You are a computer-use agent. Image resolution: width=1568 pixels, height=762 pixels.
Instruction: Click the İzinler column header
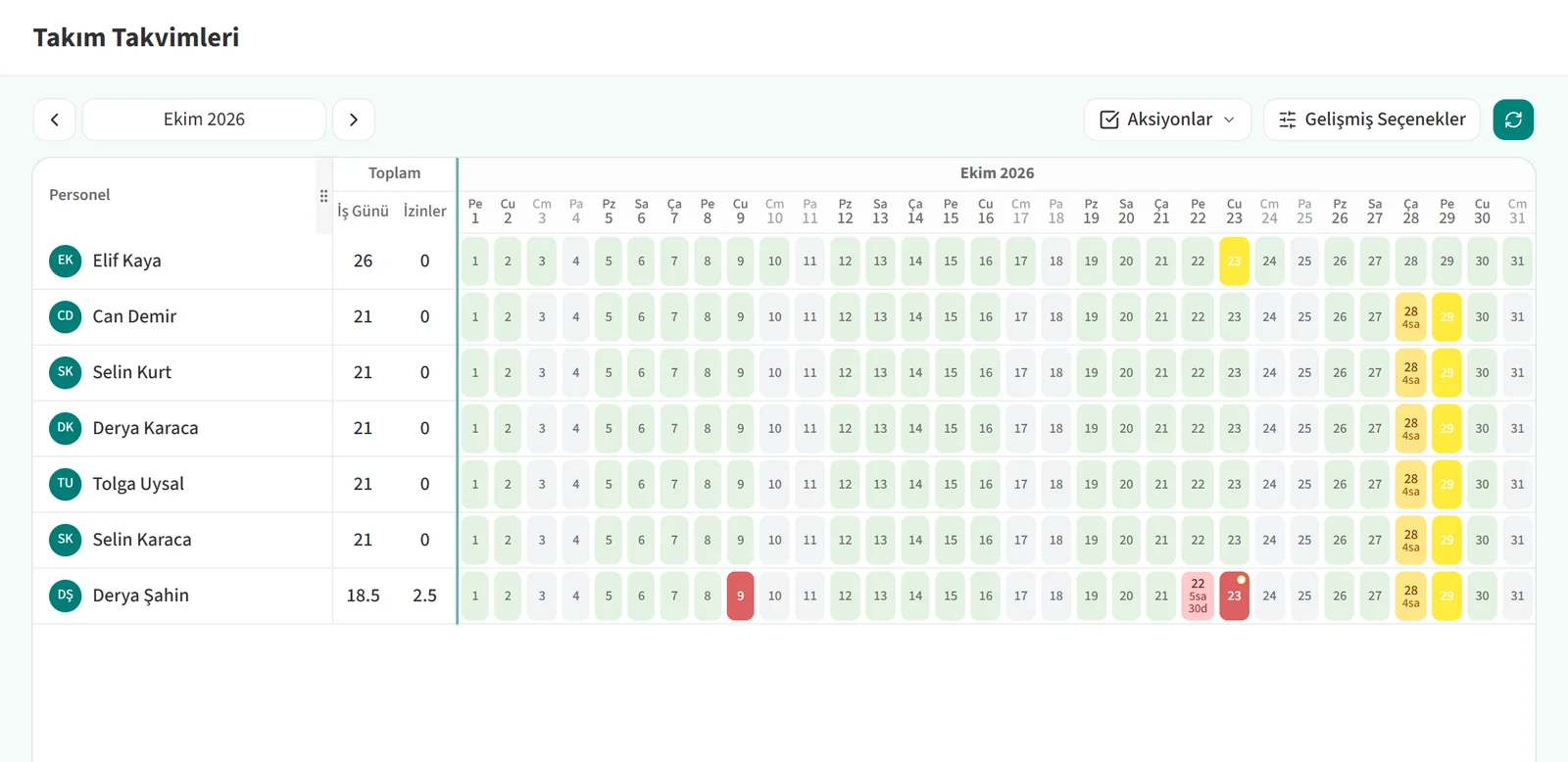tap(424, 211)
